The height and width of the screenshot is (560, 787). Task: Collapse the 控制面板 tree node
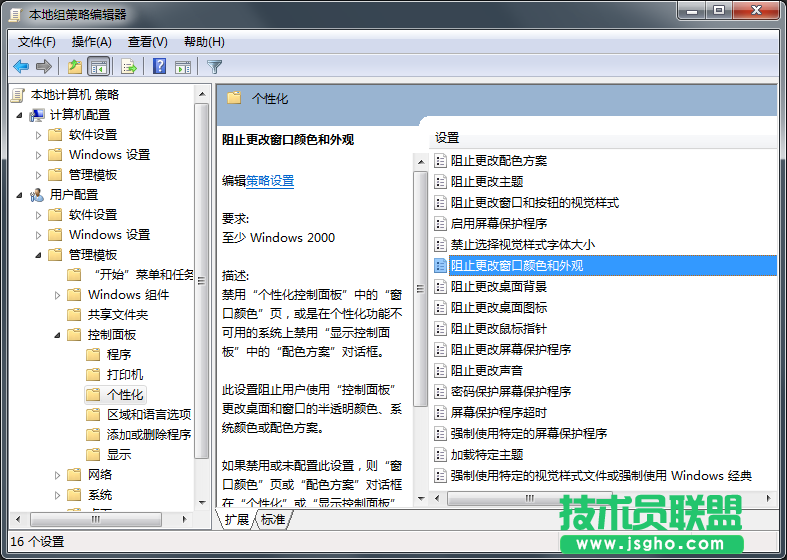[x=58, y=335]
